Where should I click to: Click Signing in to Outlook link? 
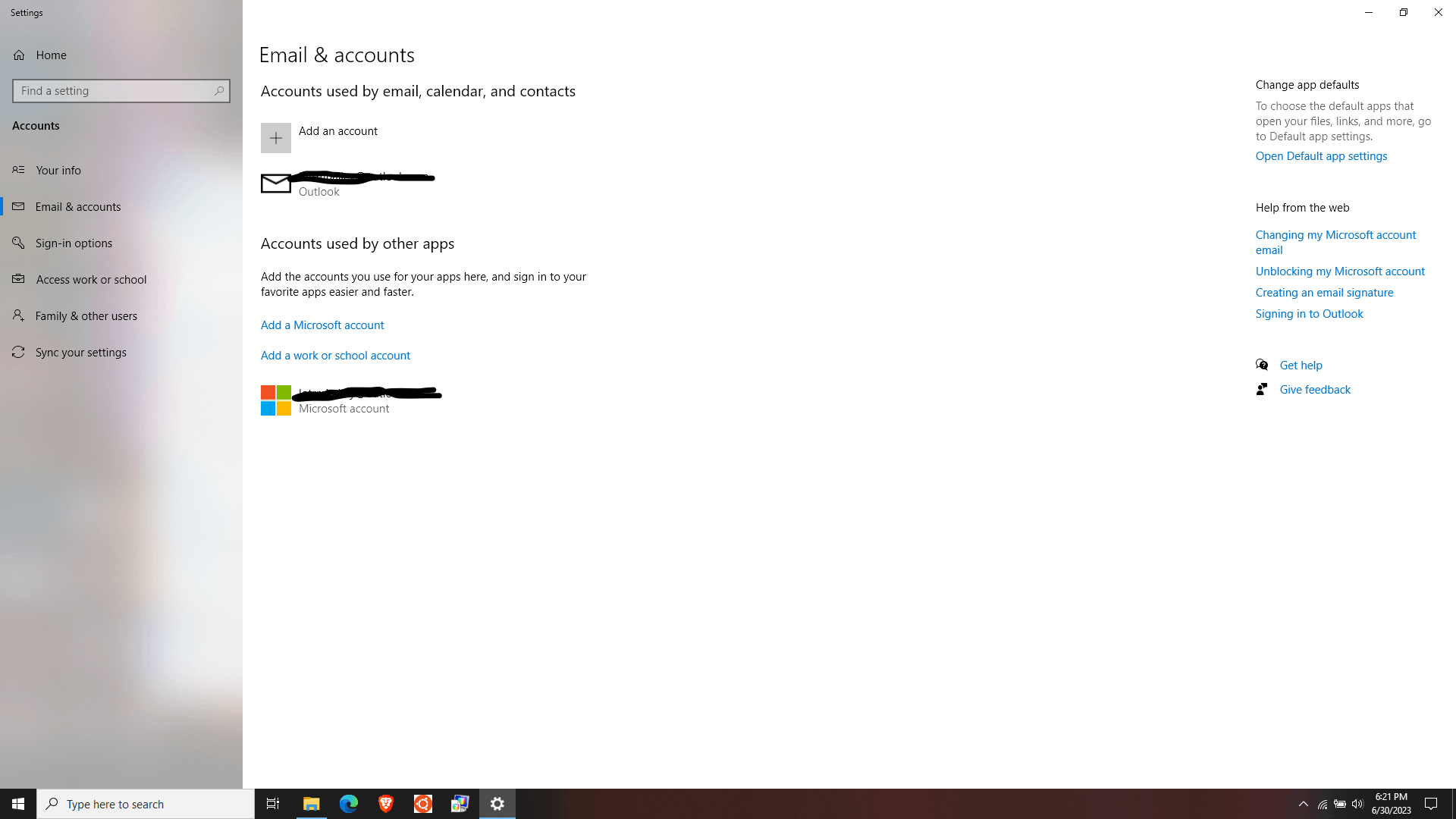click(1310, 313)
